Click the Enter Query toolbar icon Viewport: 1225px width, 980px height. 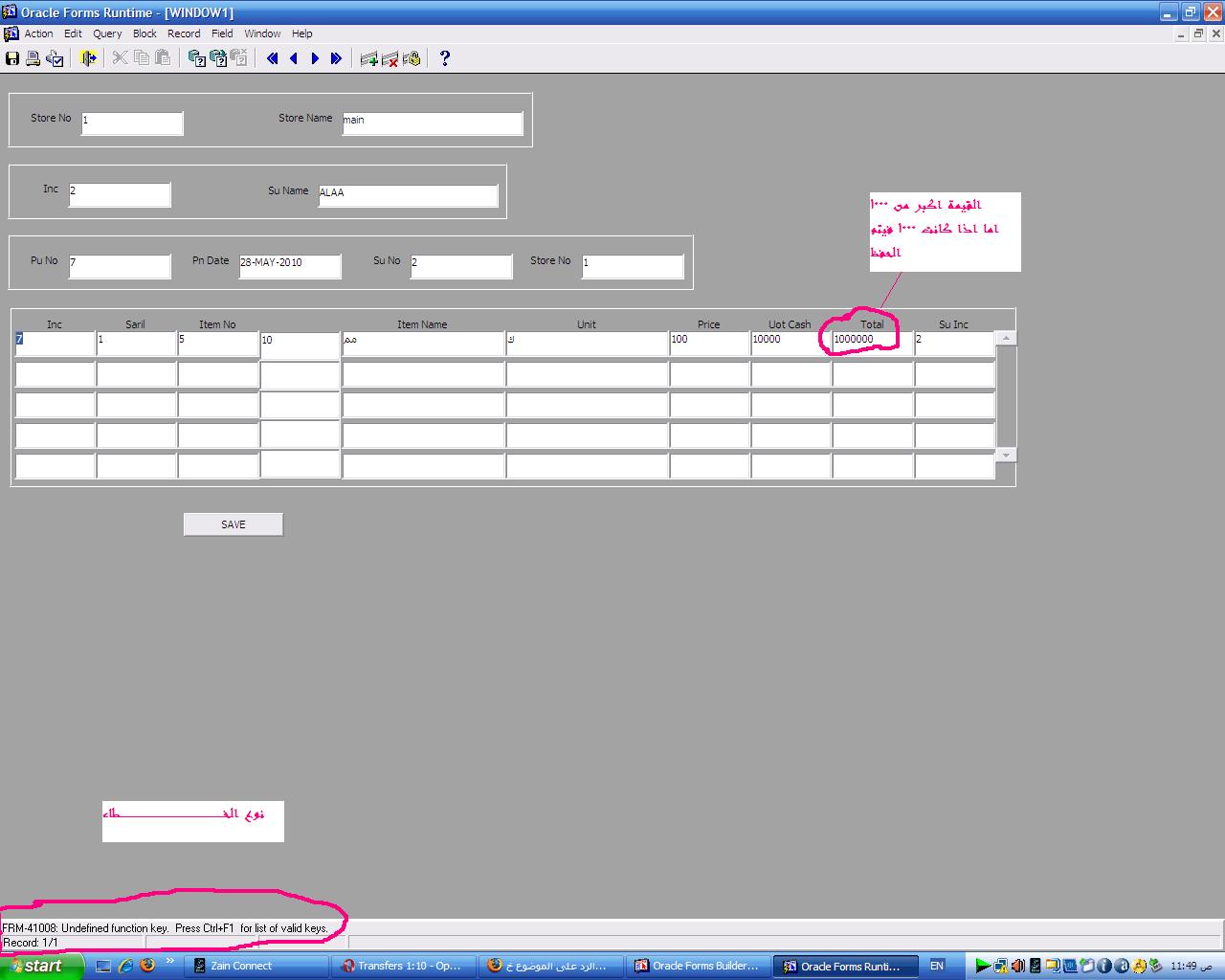pyautogui.click(x=197, y=58)
